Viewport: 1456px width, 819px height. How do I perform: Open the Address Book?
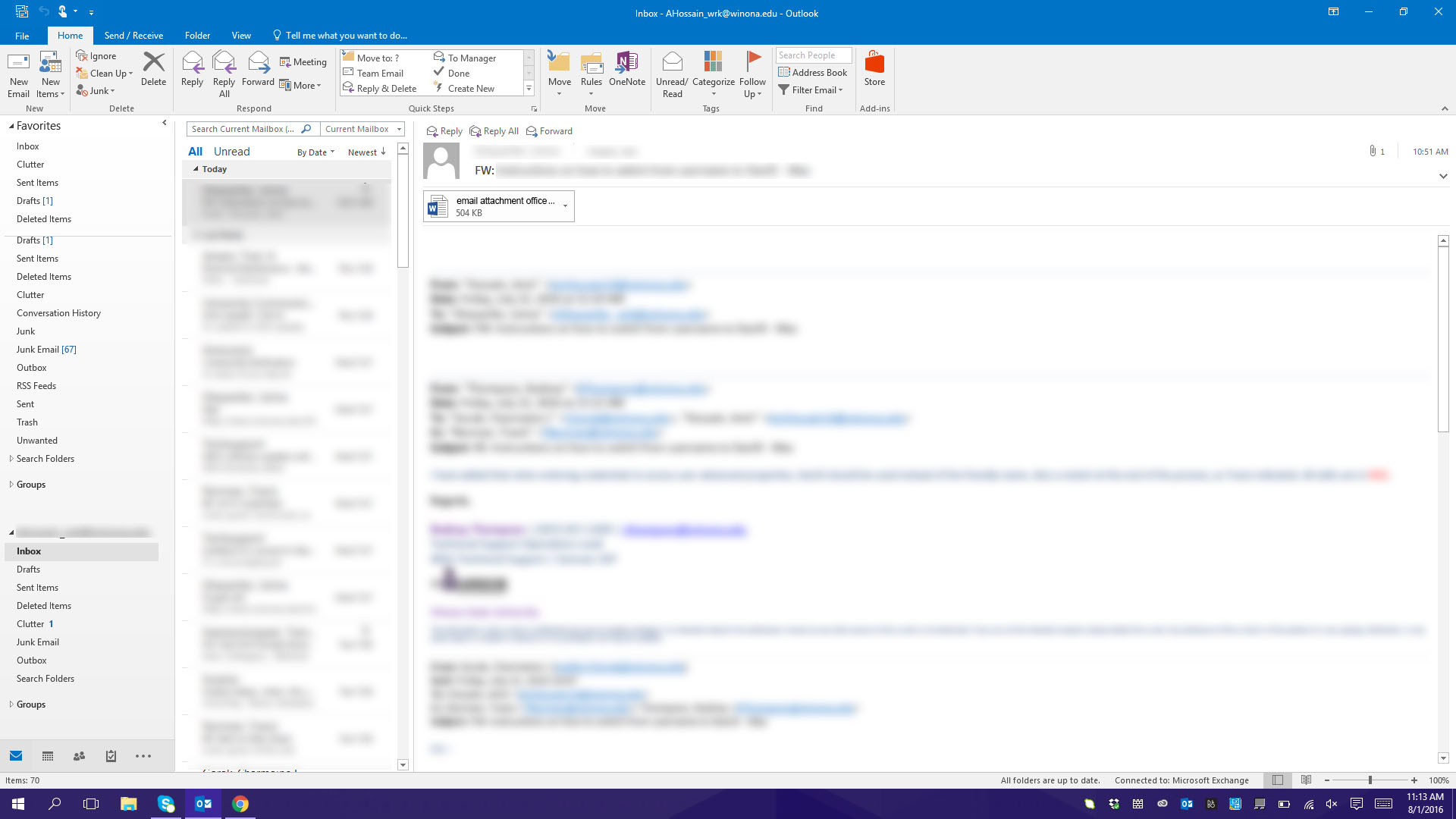[x=813, y=73]
